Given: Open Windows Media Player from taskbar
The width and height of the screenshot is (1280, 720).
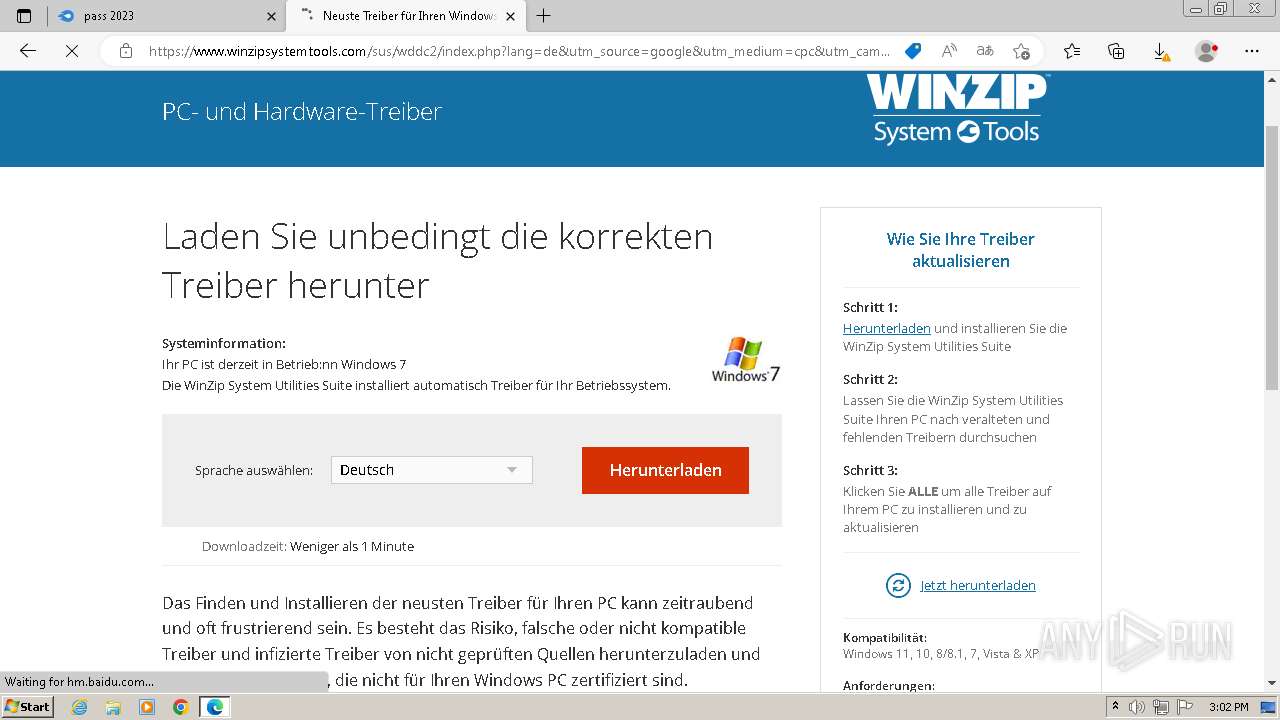Looking at the screenshot, I should 147,707.
